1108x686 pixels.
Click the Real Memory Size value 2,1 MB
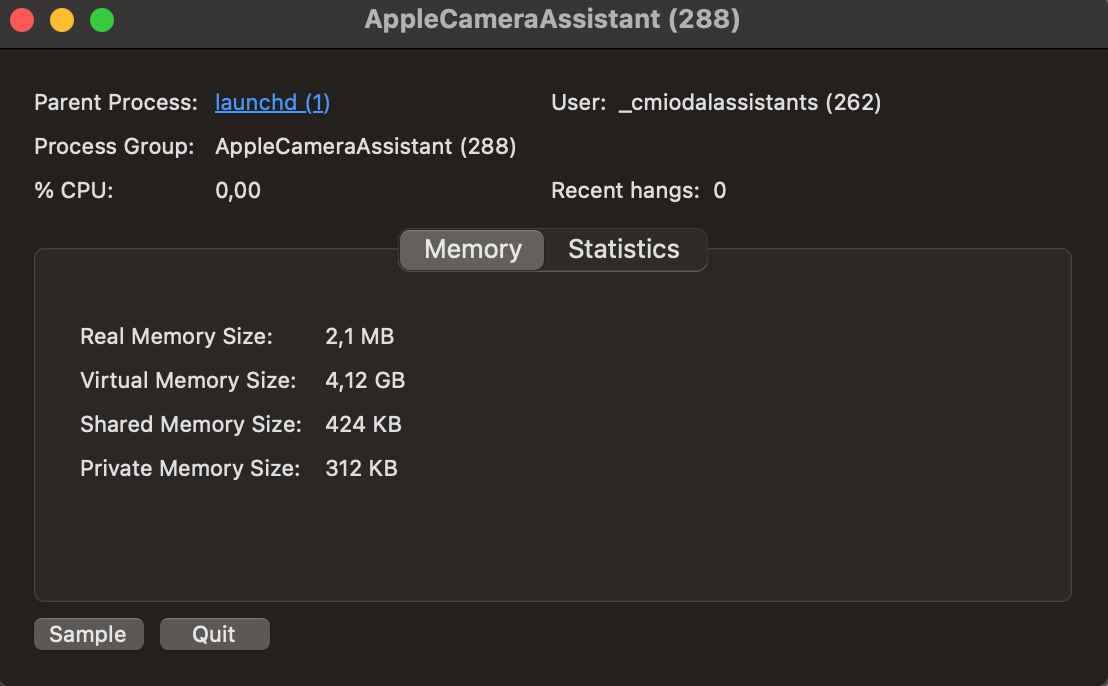(359, 337)
